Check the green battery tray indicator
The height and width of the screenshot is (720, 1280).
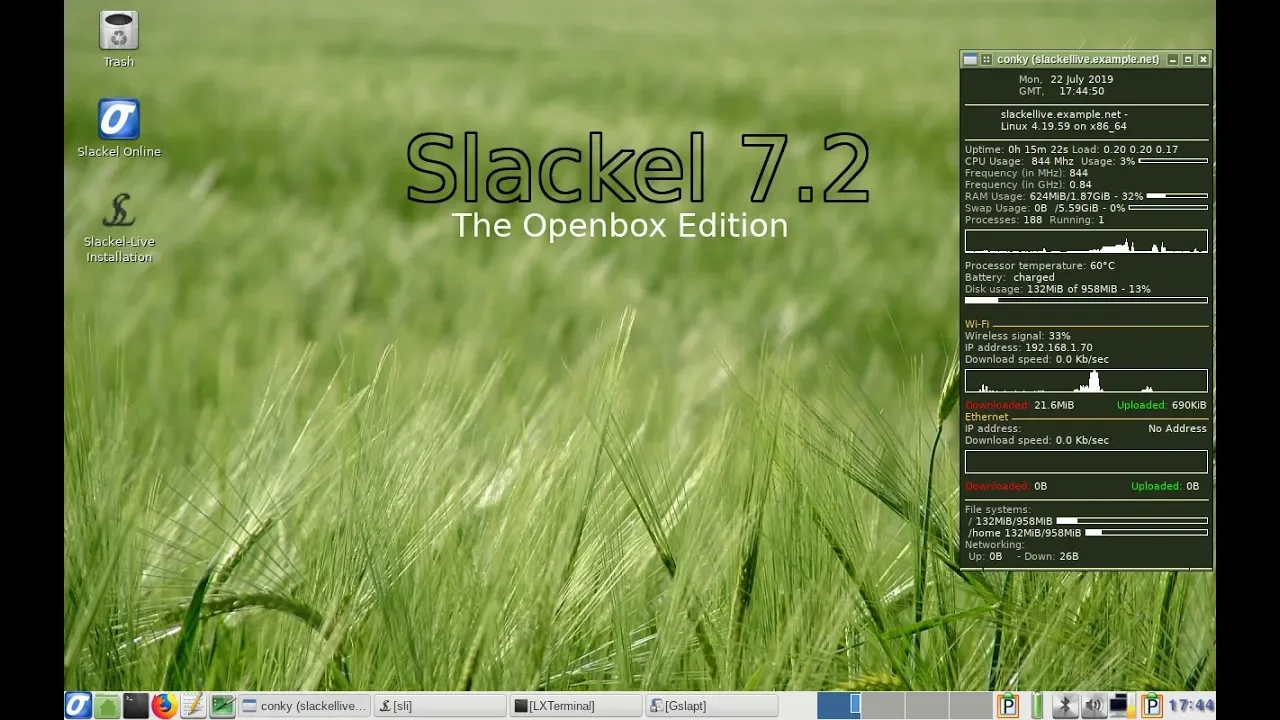click(x=1037, y=706)
